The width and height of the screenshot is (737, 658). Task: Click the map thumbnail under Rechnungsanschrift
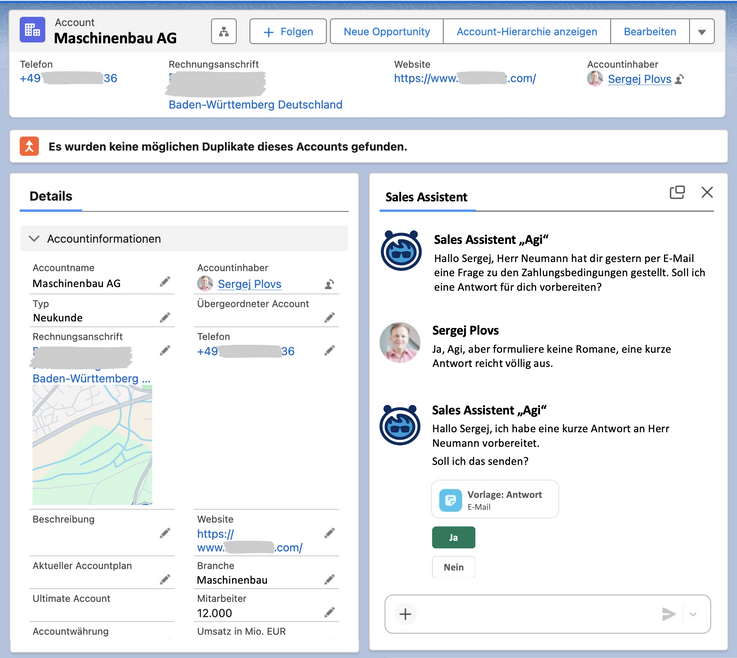[x=92, y=445]
